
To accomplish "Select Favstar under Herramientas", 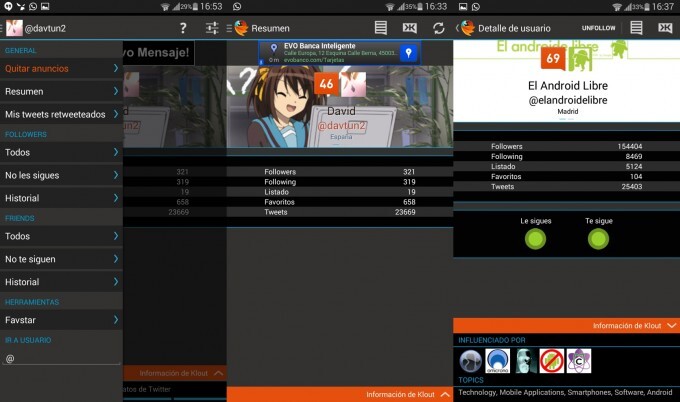I will (60, 320).
